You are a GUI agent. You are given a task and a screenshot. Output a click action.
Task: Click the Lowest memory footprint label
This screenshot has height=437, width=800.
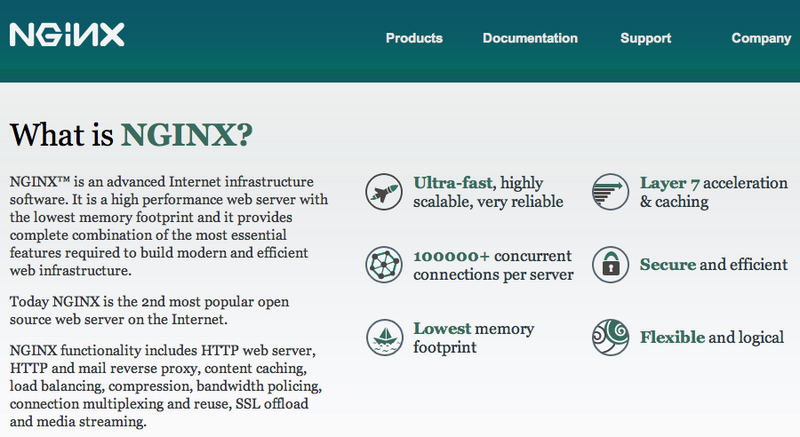point(473,338)
